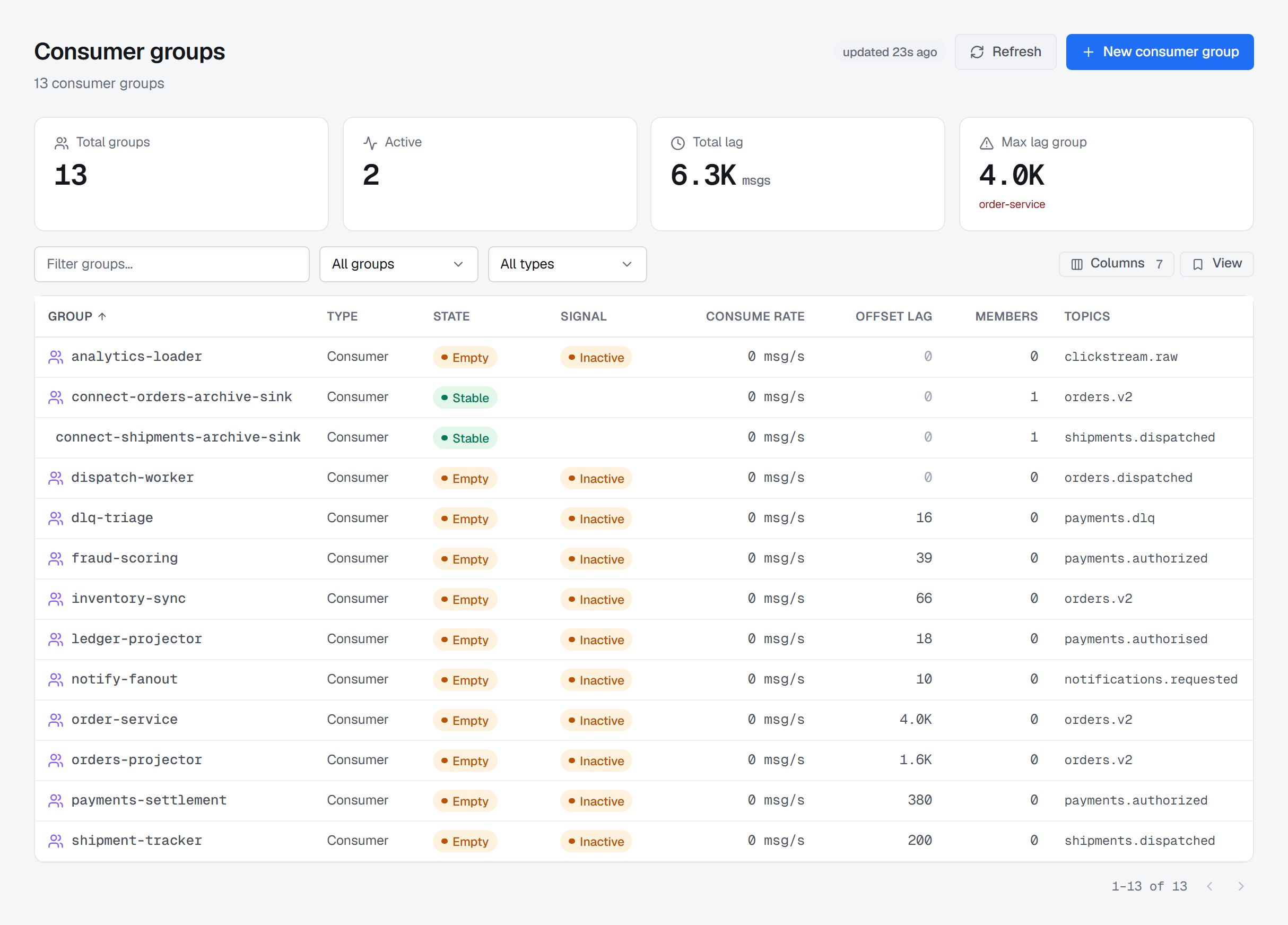Create a New consumer group
This screenshot has width=1288, height=925.
1160,52
